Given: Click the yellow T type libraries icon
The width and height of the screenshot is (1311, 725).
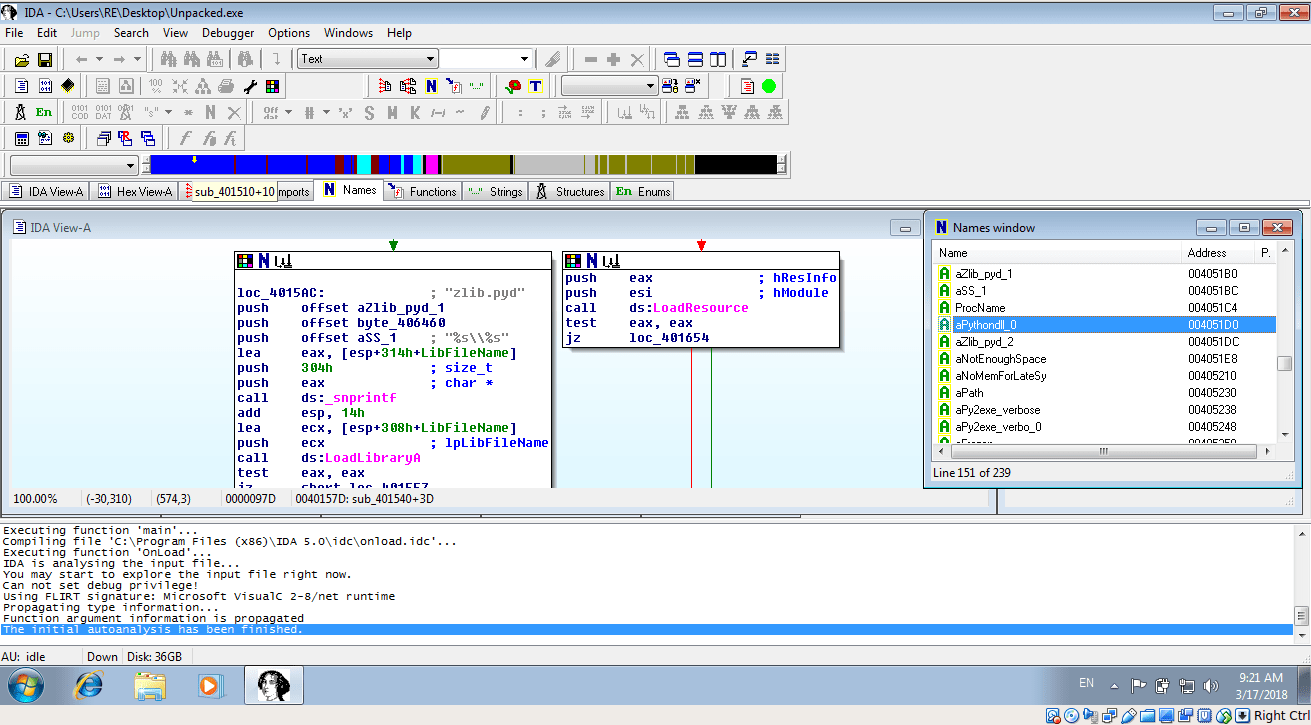Looking at the screenshot, I should point(536,86).
